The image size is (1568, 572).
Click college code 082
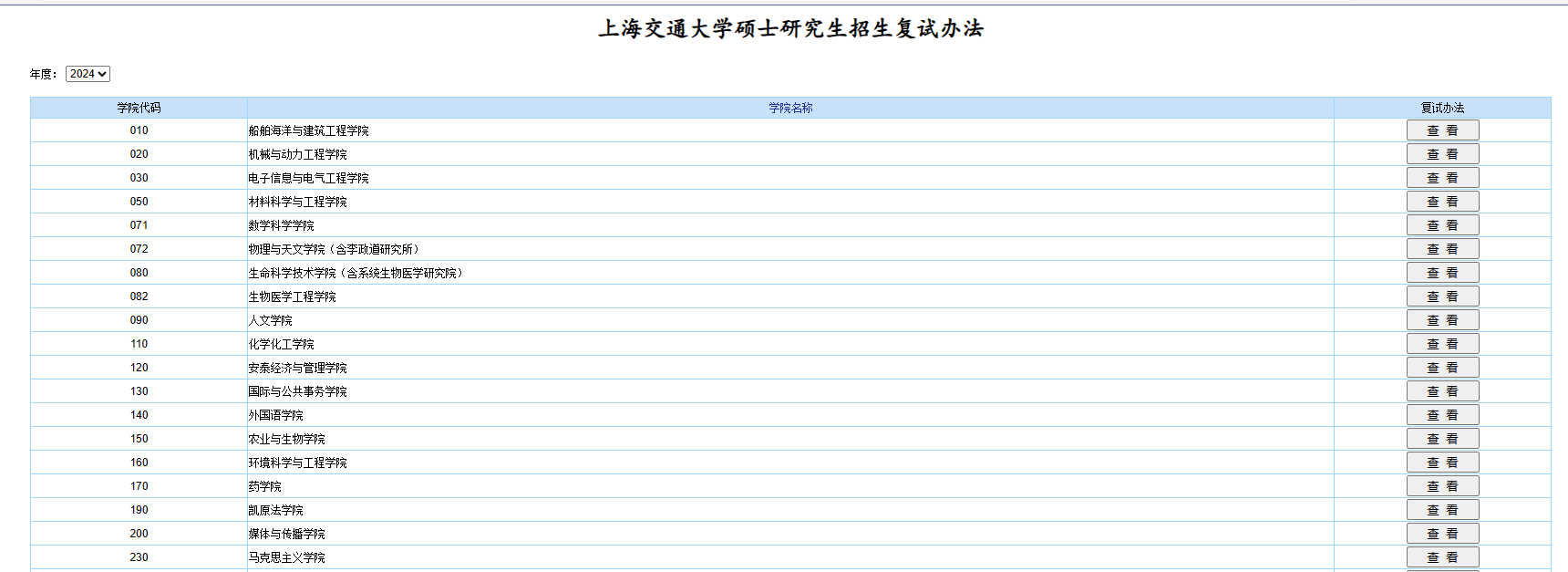pos(139,296)
